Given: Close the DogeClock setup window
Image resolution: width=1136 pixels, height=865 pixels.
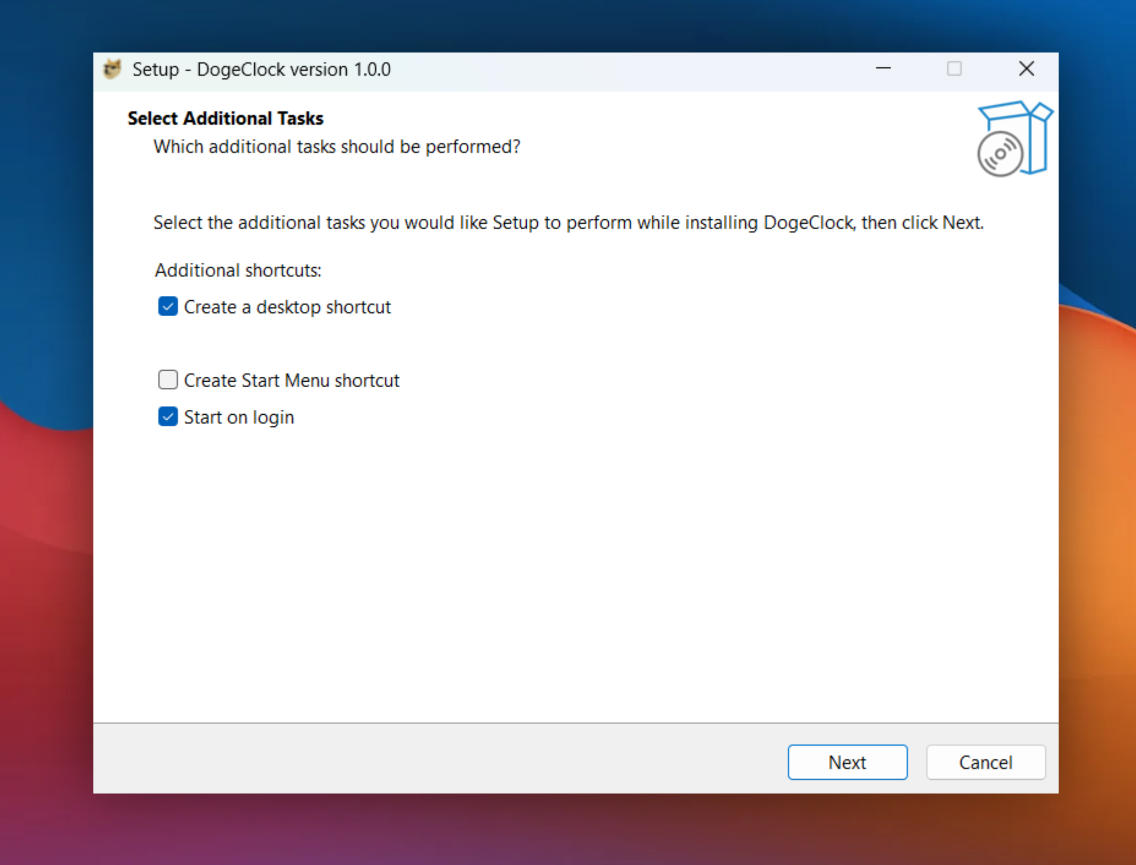Looking at the screenshot, I should pos(1026,69).
